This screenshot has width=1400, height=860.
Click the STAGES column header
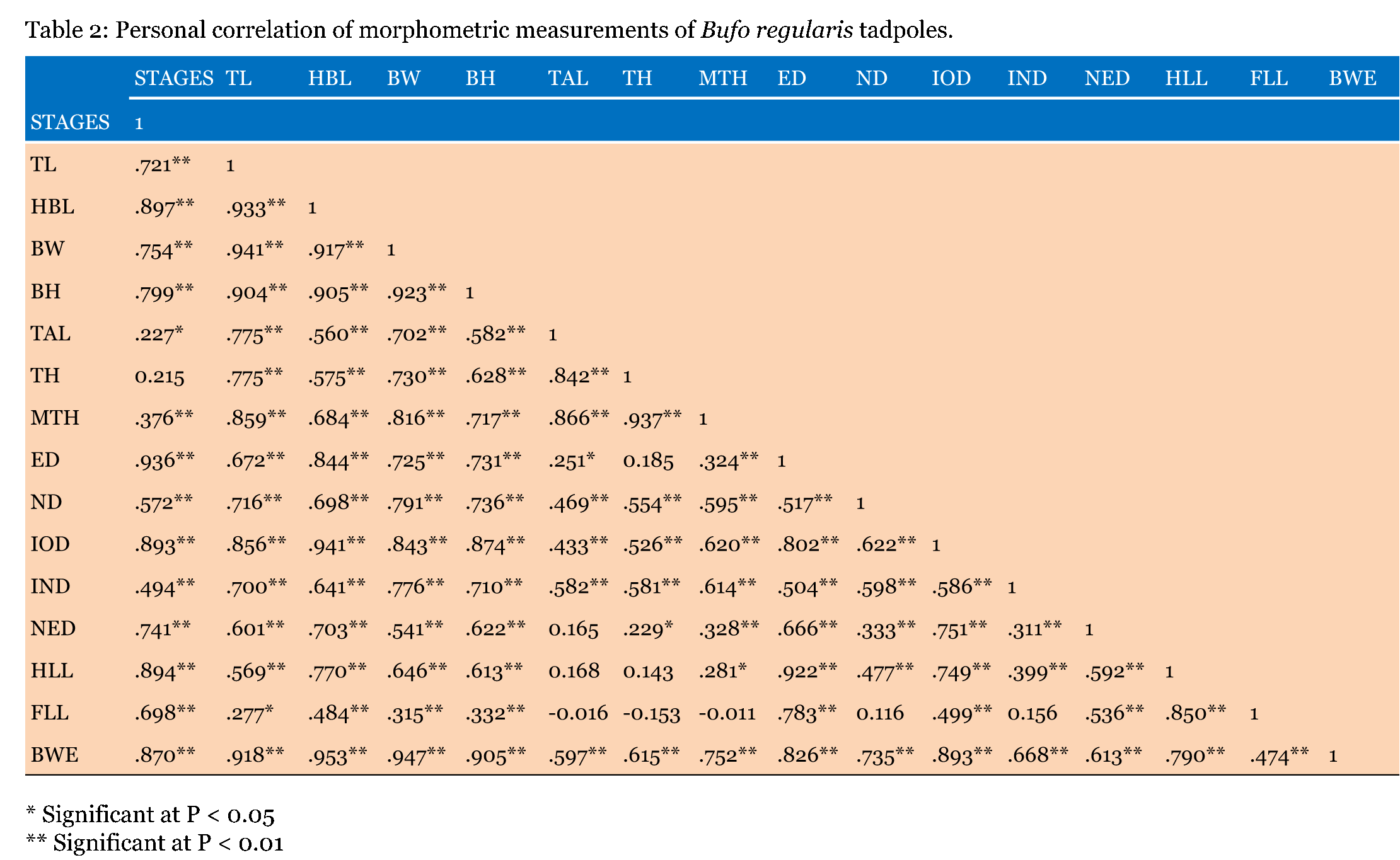[x=173, y=78]
